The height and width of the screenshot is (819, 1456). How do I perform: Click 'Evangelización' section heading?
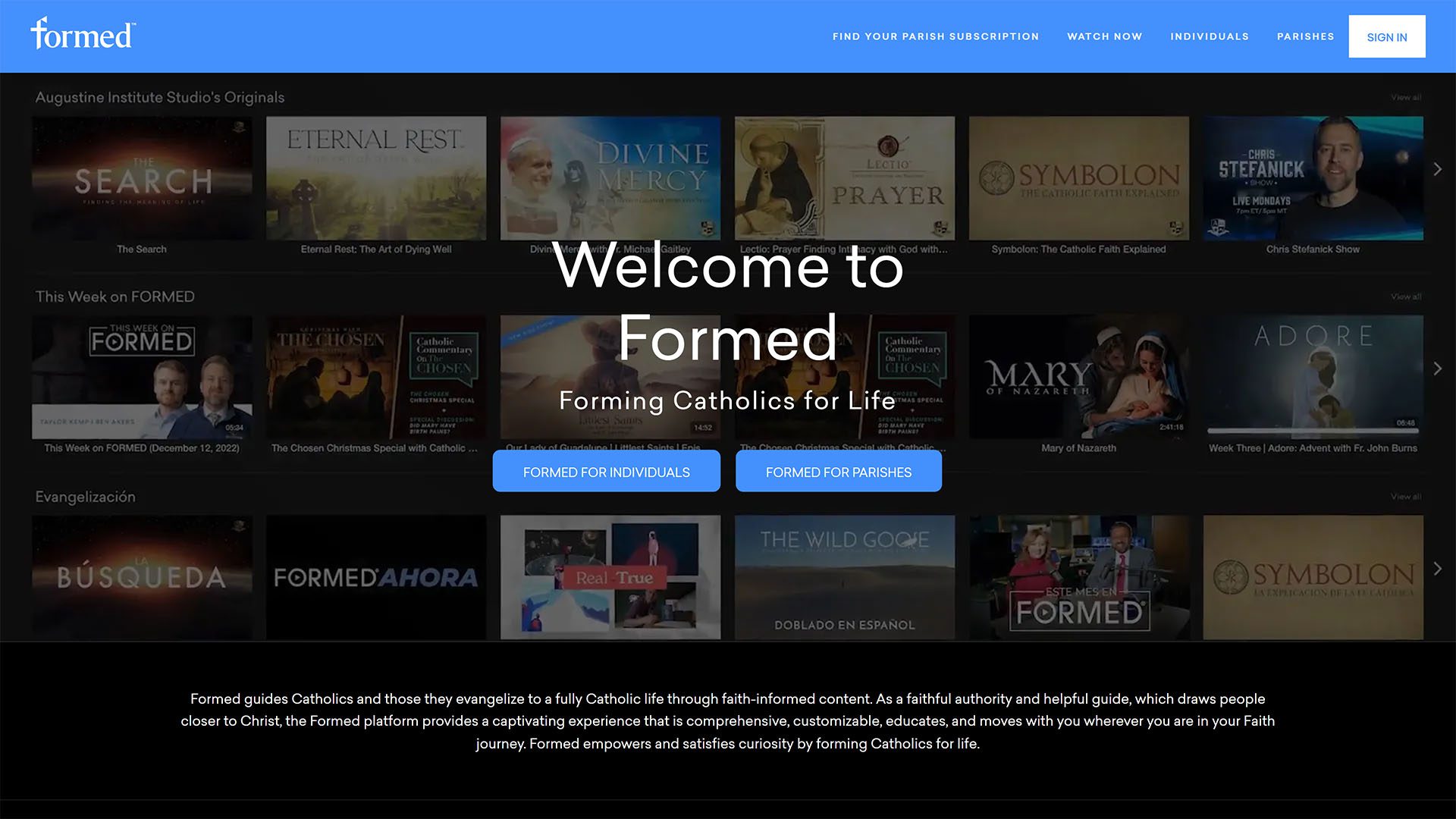coord(86,497)
